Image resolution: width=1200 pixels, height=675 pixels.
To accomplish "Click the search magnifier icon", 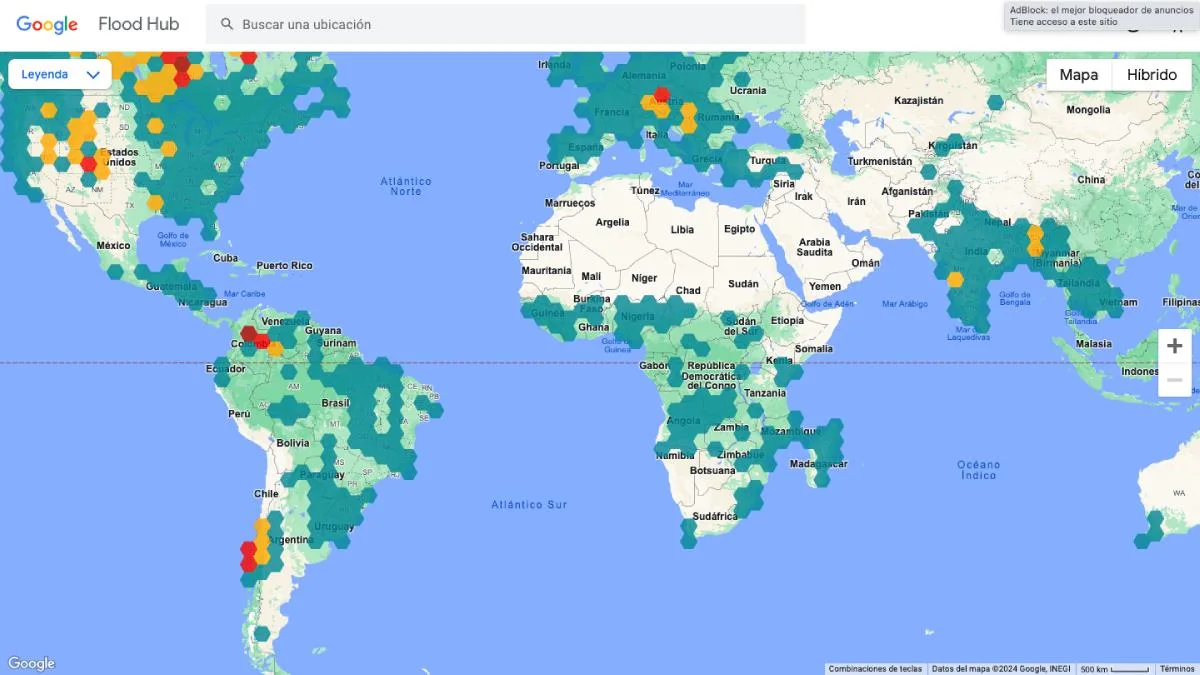I will click(227, 24).
